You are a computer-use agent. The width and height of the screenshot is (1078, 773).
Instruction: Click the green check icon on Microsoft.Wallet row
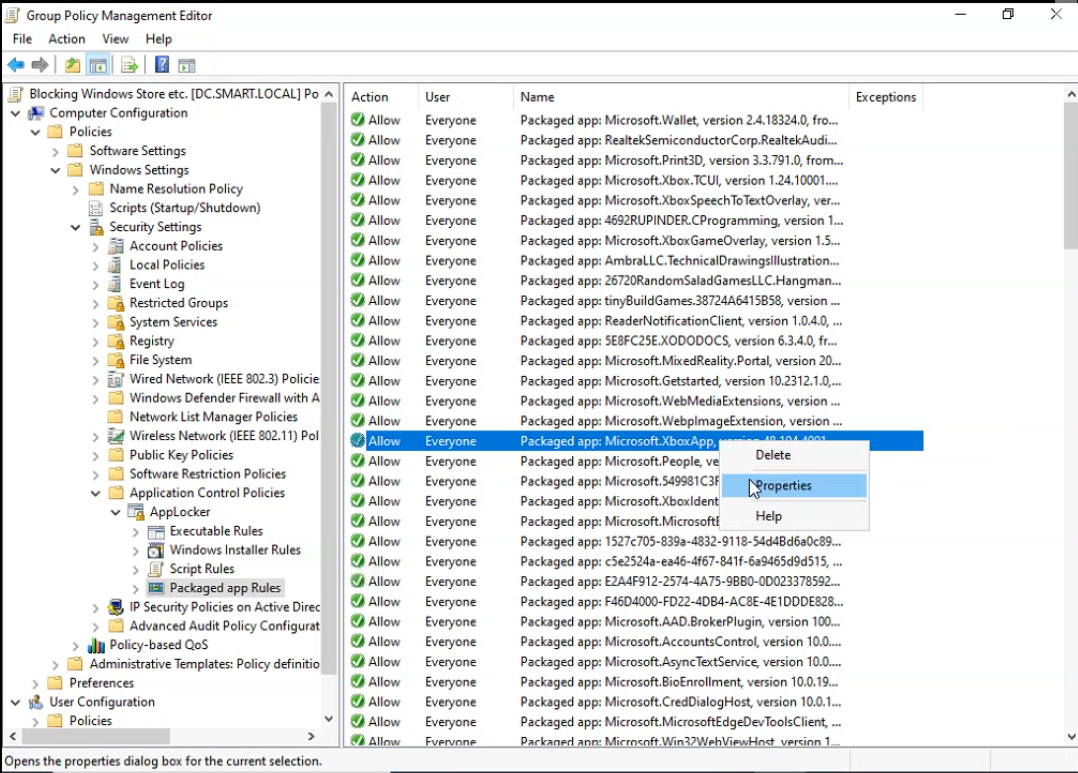click(358, 120)
